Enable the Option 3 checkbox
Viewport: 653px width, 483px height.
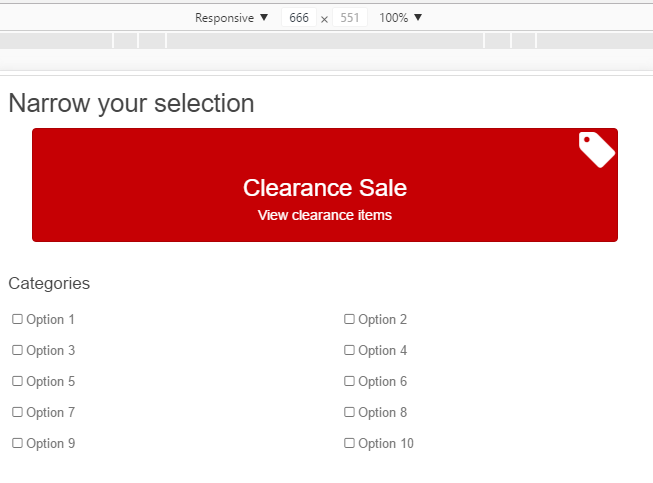[x=17, y=350]
